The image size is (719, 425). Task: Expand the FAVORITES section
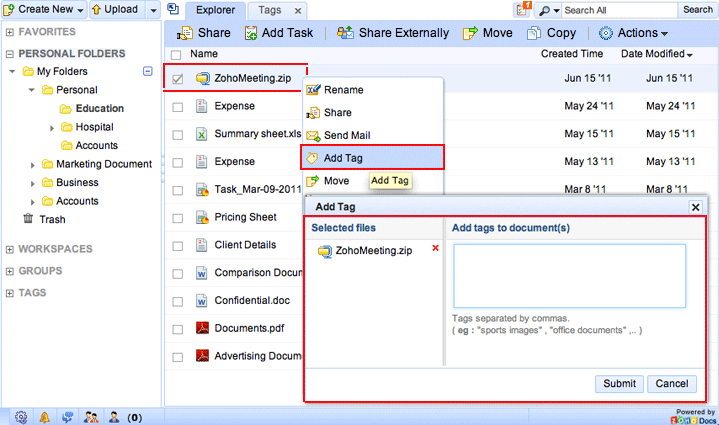click(x=9, y=32)
